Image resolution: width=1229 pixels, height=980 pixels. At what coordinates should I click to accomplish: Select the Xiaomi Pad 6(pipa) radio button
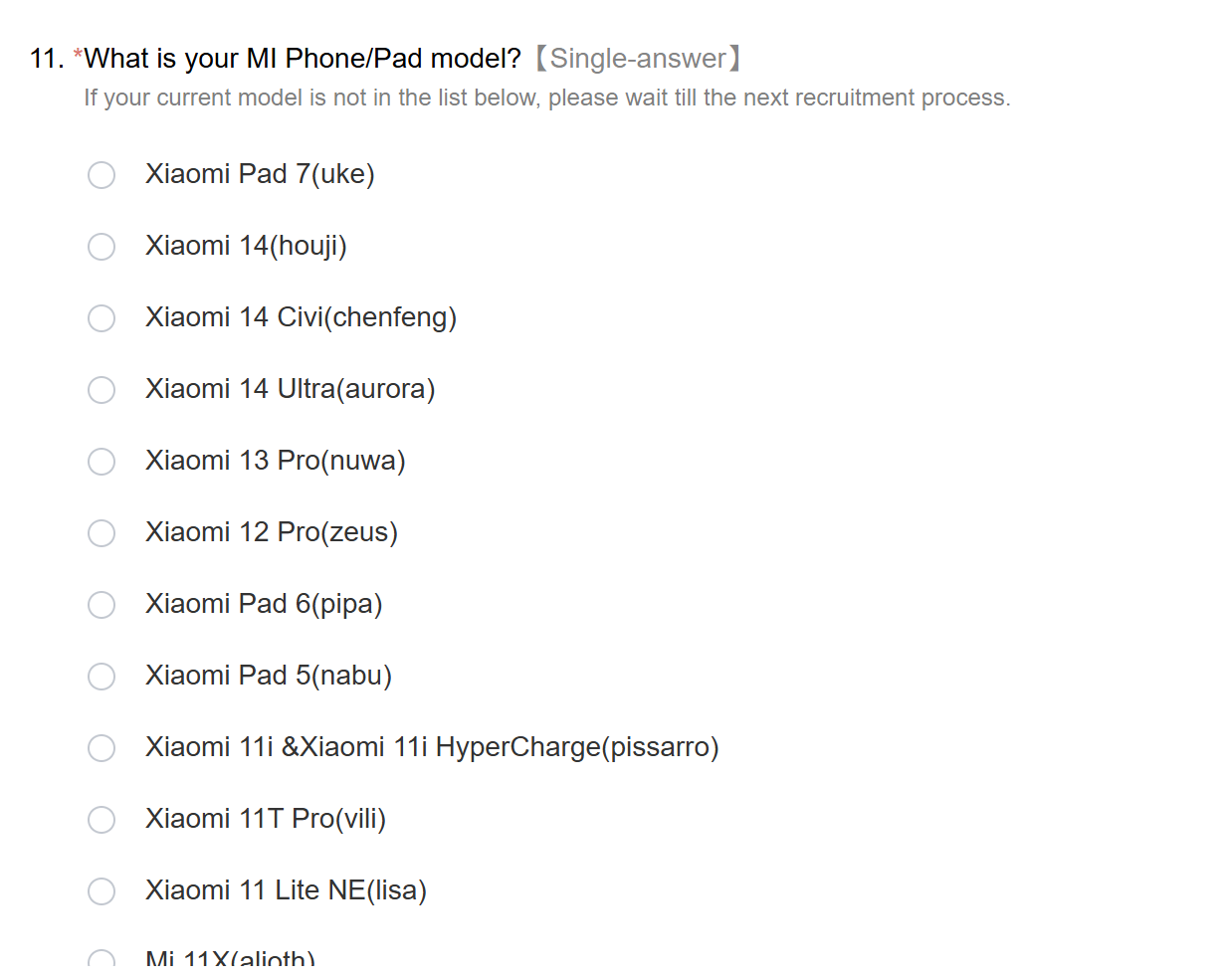coord(102,605)
